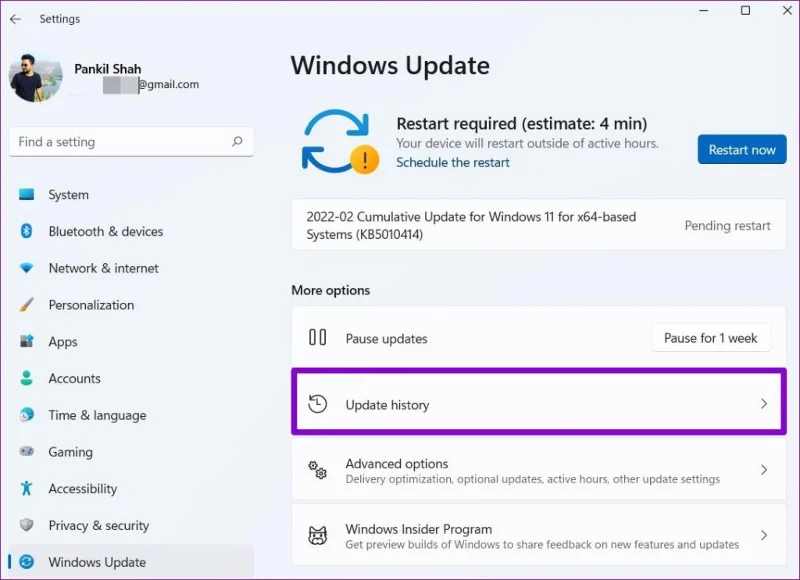Click the Bluetooth icon in sidebar

[27, 231]
